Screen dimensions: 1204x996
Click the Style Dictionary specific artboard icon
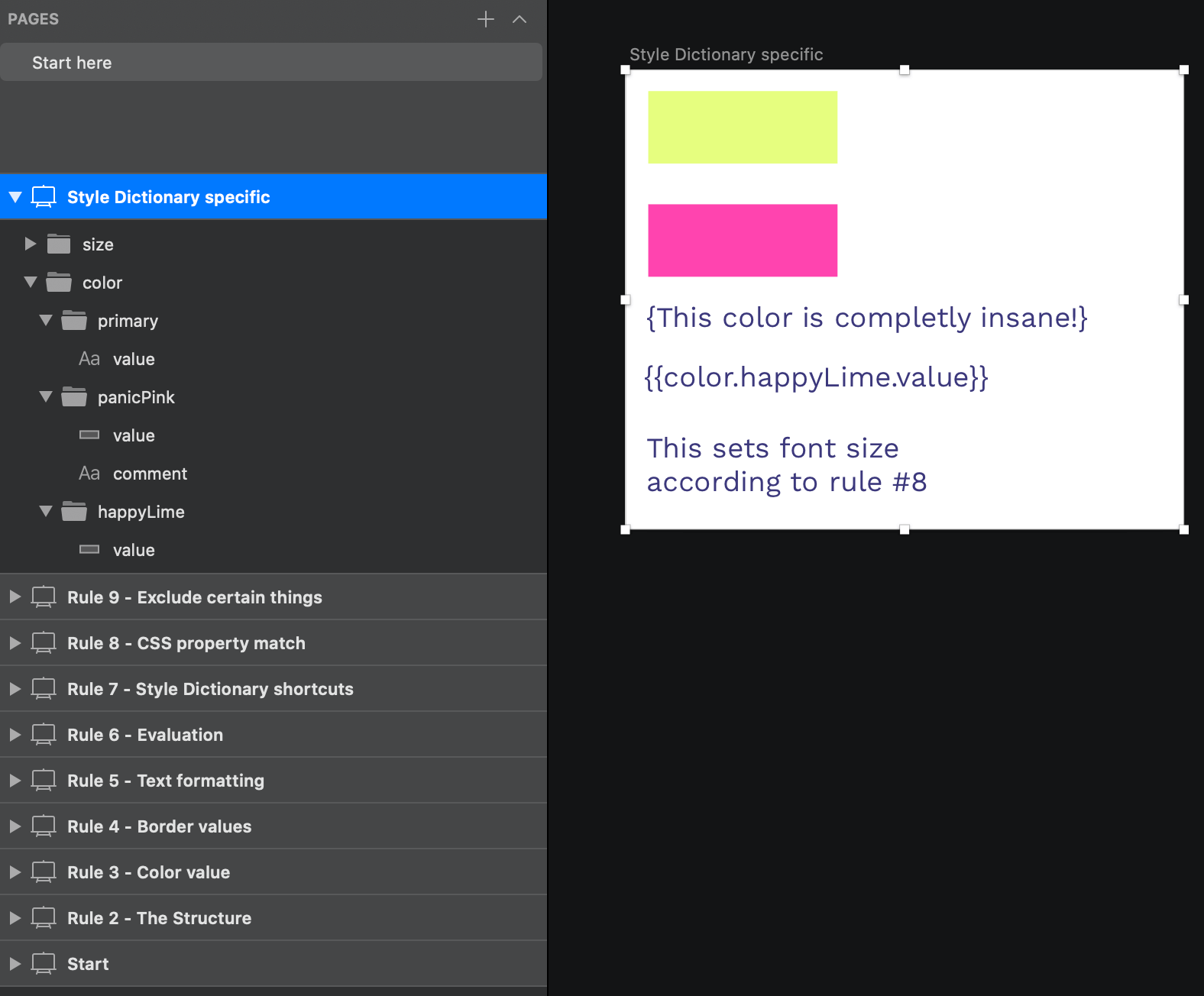44,196
